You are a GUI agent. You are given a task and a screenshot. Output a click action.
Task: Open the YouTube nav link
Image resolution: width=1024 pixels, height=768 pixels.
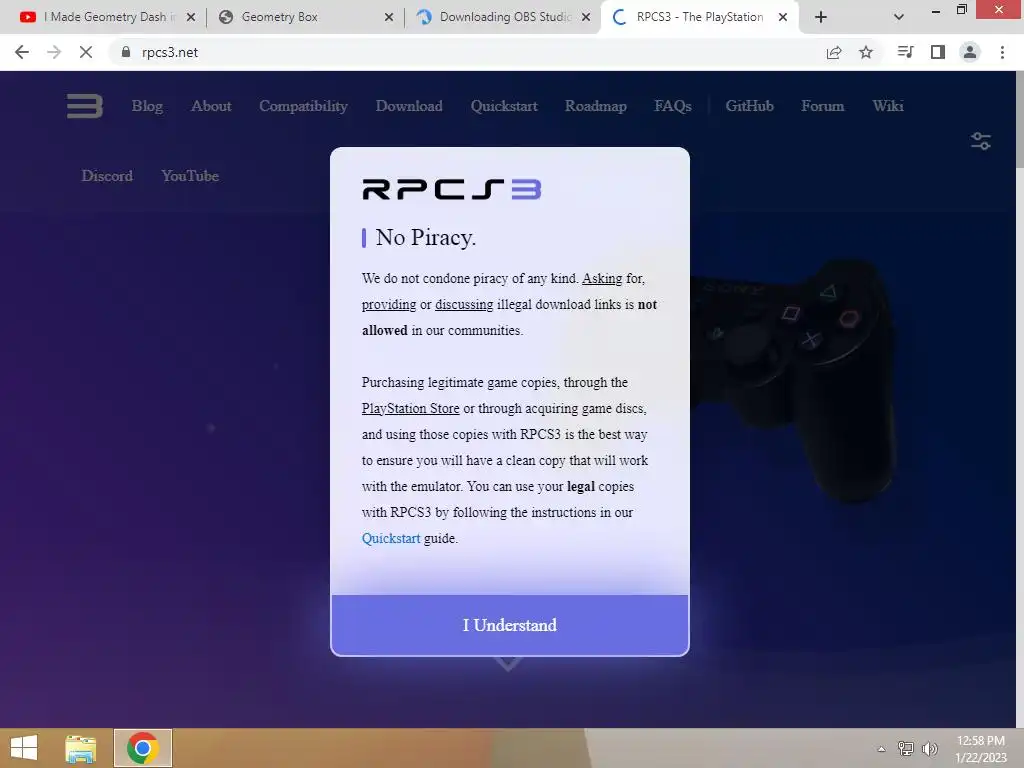(x=190, y=176)
